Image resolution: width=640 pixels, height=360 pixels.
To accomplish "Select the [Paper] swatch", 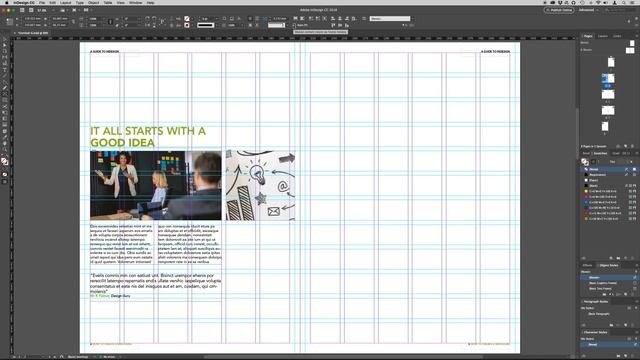I will [607, 180].
